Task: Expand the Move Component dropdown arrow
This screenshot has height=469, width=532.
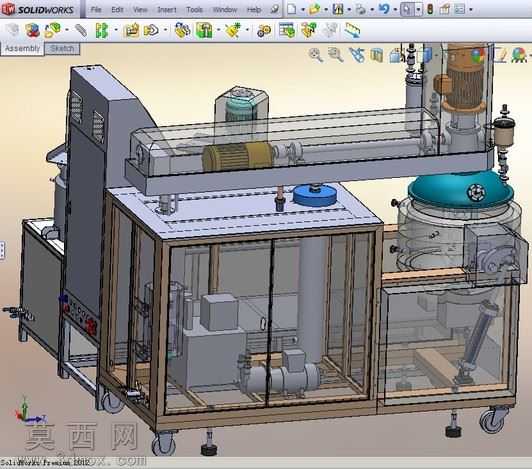Action: (166, 30)
